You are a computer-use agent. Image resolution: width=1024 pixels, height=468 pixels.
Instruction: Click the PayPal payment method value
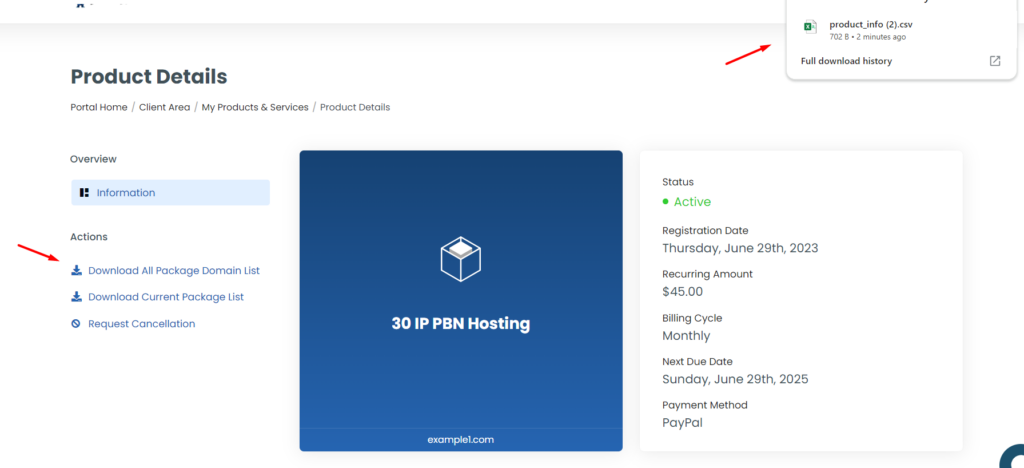point(682,423)
